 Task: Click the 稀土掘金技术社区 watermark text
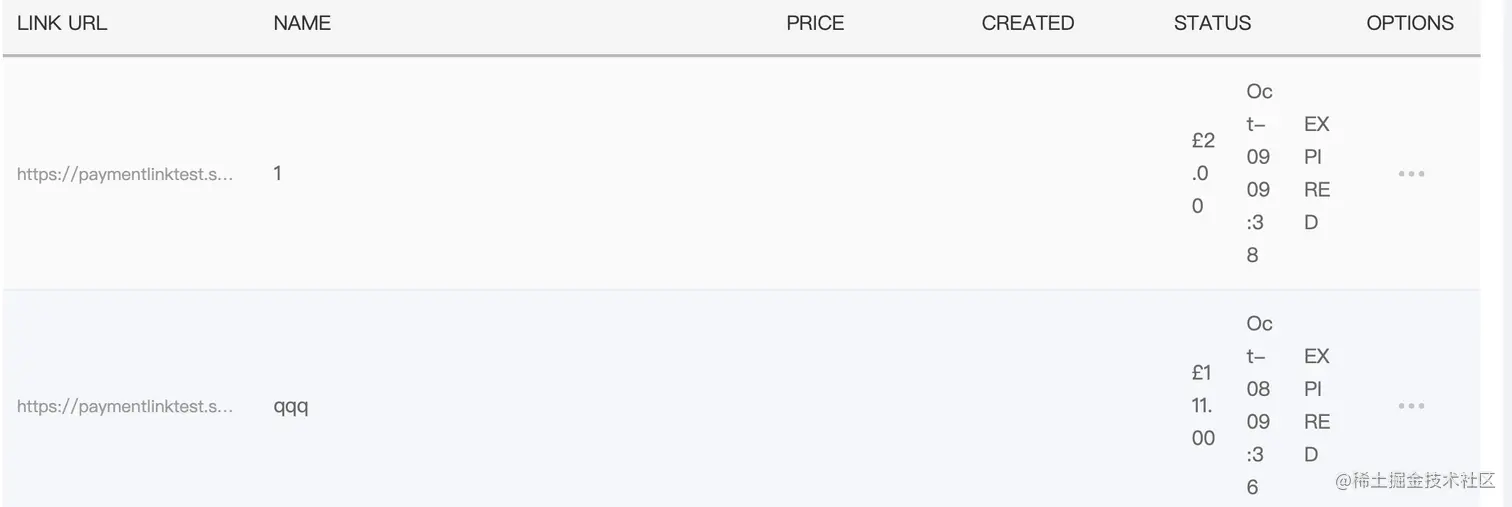click(1424, 481)
